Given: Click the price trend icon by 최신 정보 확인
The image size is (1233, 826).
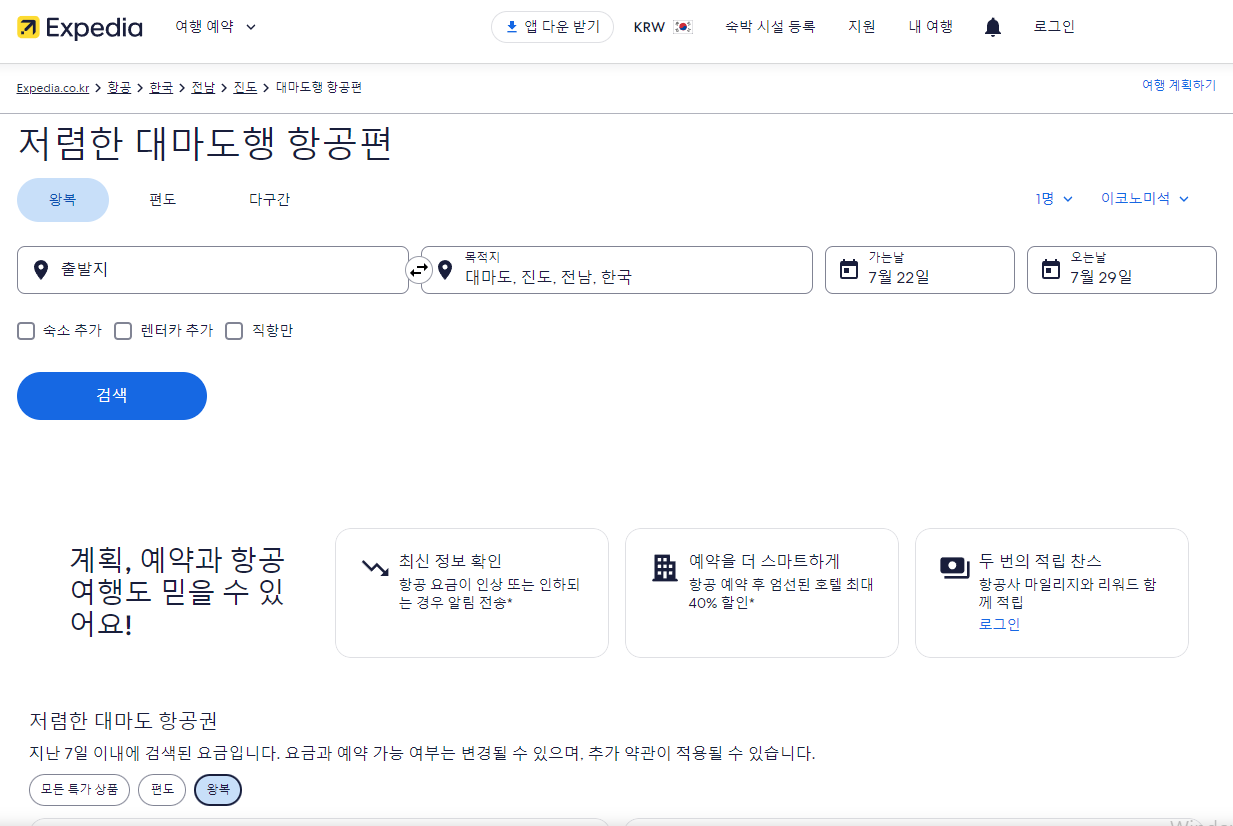Looking at the screenshot, I should click(x=375, y=568).
